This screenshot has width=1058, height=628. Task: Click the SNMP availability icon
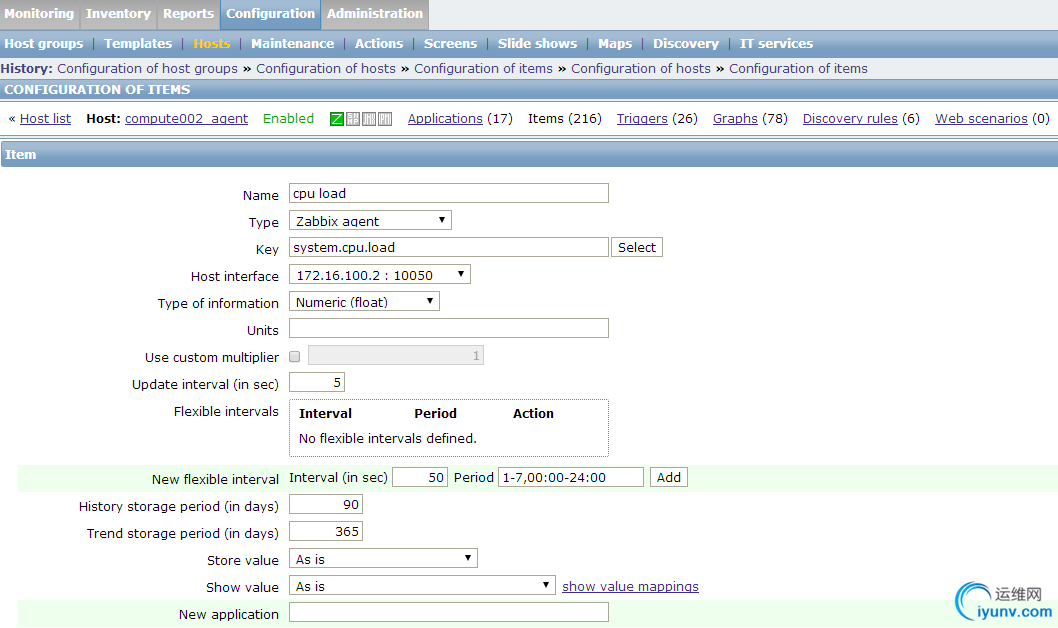tap(353, 119)
